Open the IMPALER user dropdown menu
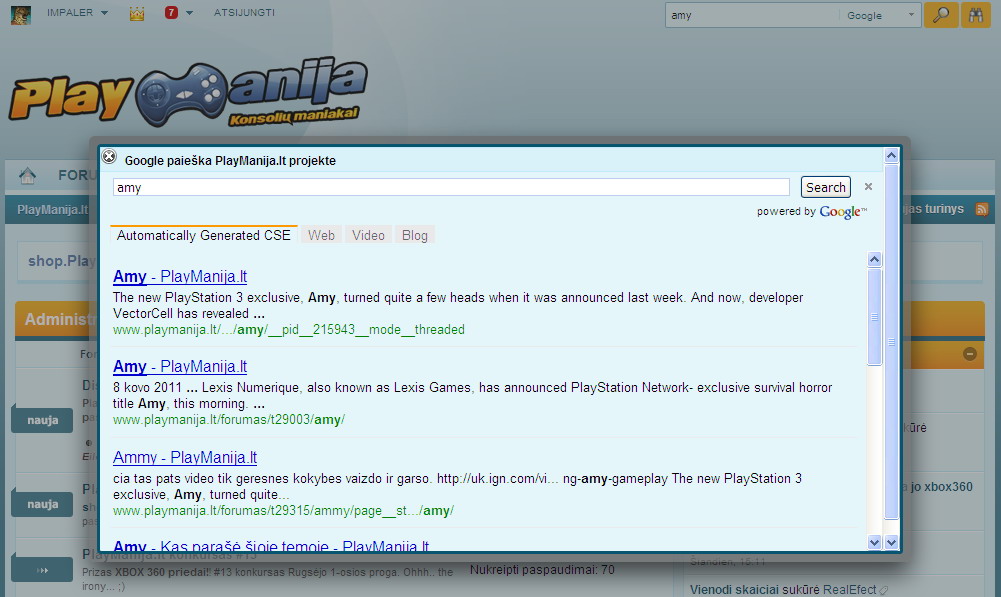 [x=77, y=13]
